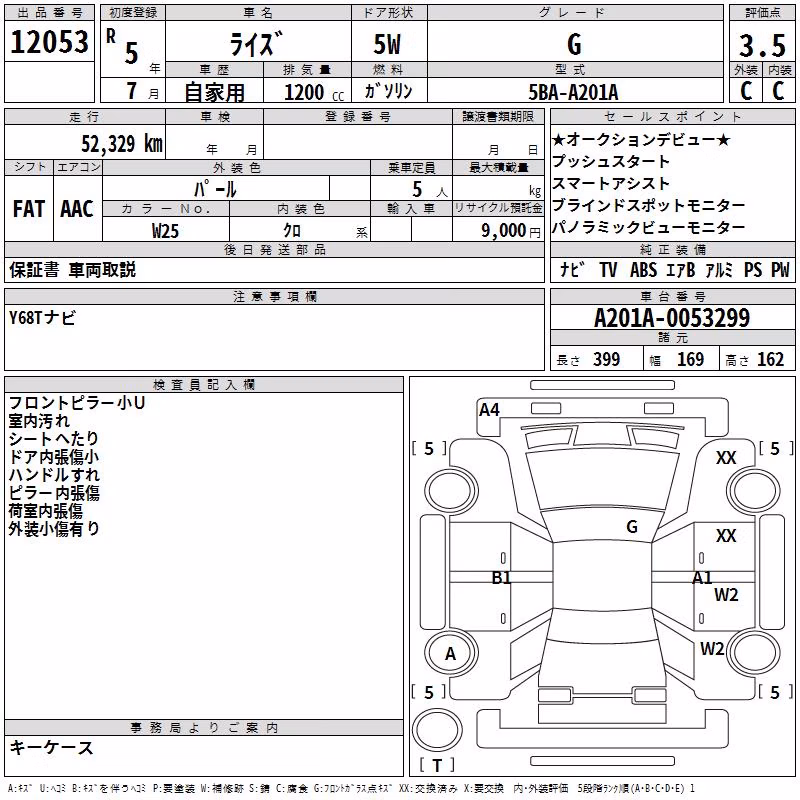
Task: Select the sales point ブラインドスポットモニター
Action: click(648, 205)
